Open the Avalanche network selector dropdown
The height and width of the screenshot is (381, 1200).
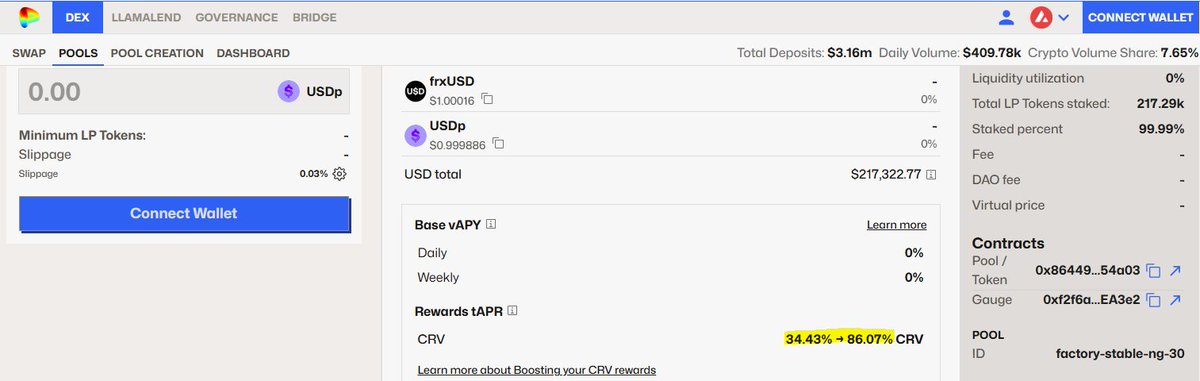click(1051, 17)
